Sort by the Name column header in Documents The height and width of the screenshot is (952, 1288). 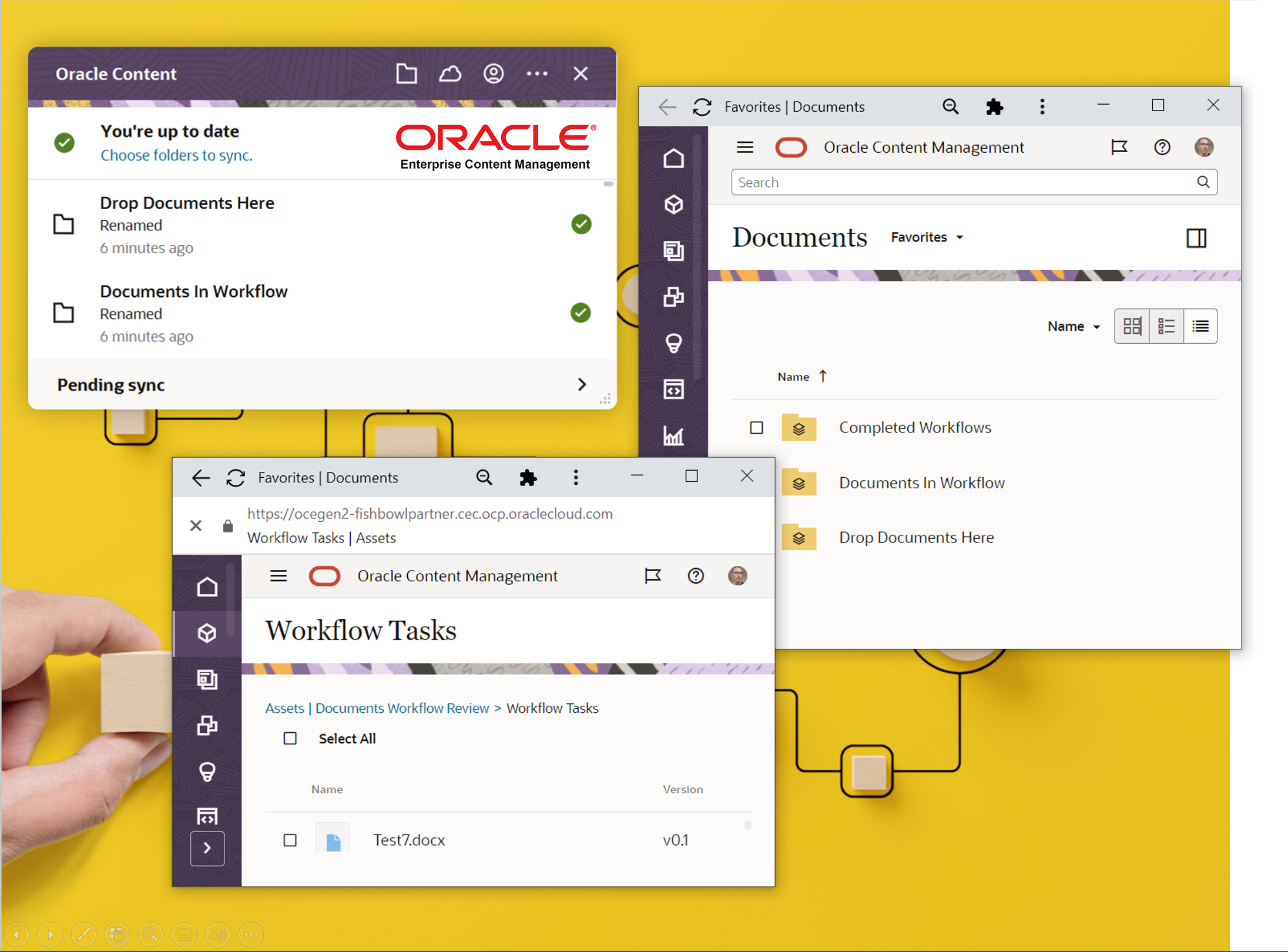[x=793, y=377]
